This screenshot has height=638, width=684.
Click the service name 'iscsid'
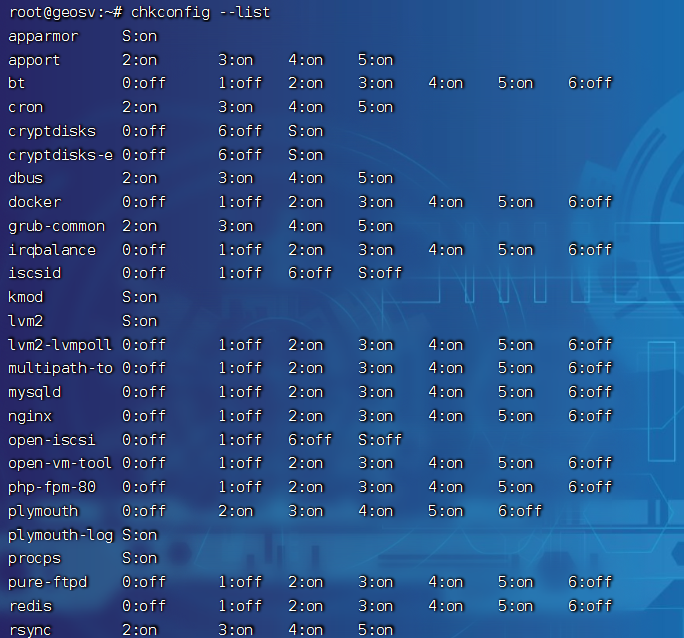(x=35, y=273)
